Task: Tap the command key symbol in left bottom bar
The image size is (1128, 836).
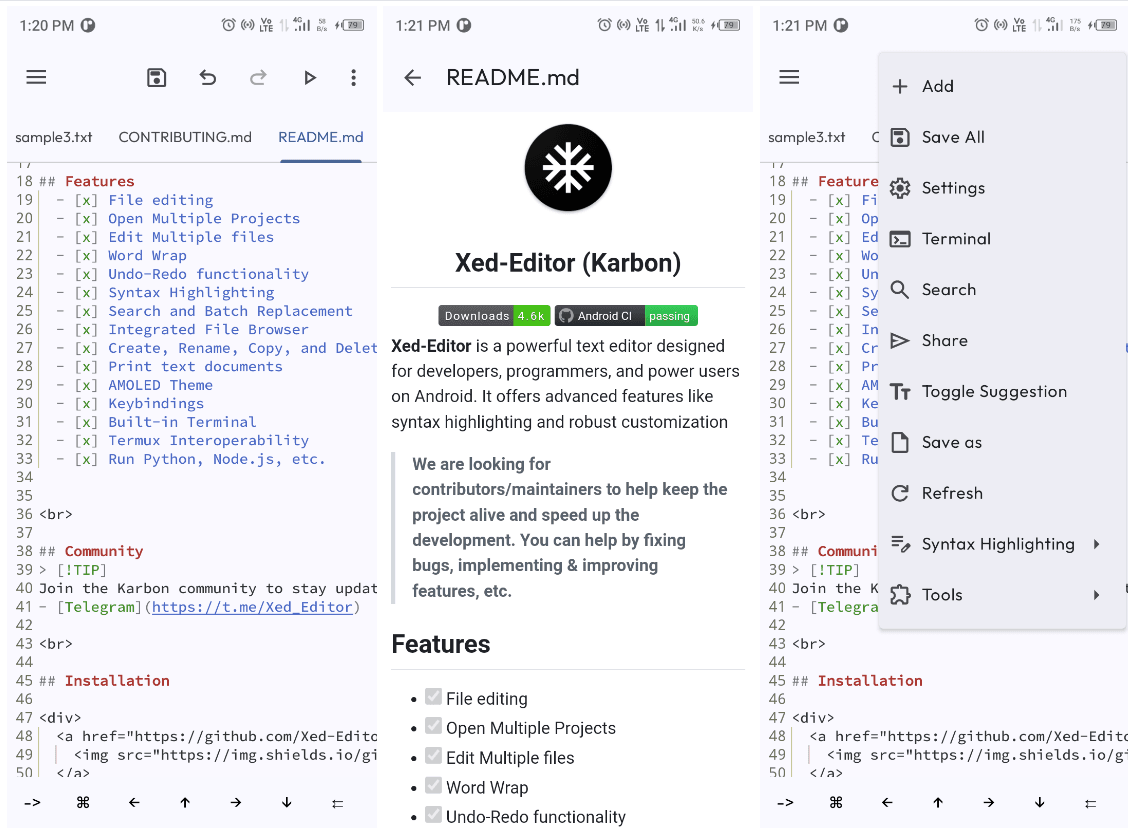Action: (x=83, y=802)
